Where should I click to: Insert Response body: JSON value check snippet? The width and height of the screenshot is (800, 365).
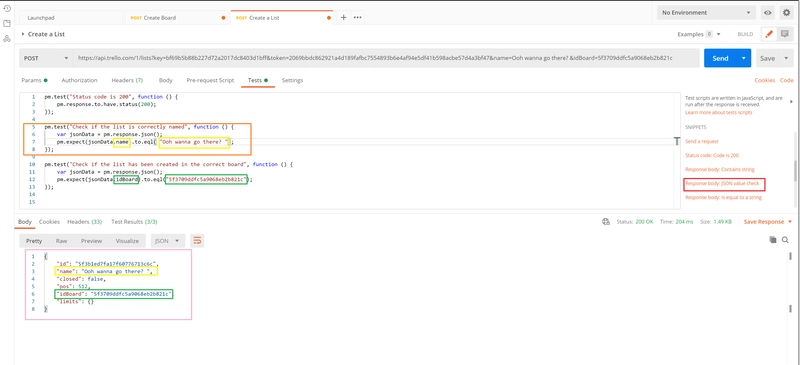(723, 183)
